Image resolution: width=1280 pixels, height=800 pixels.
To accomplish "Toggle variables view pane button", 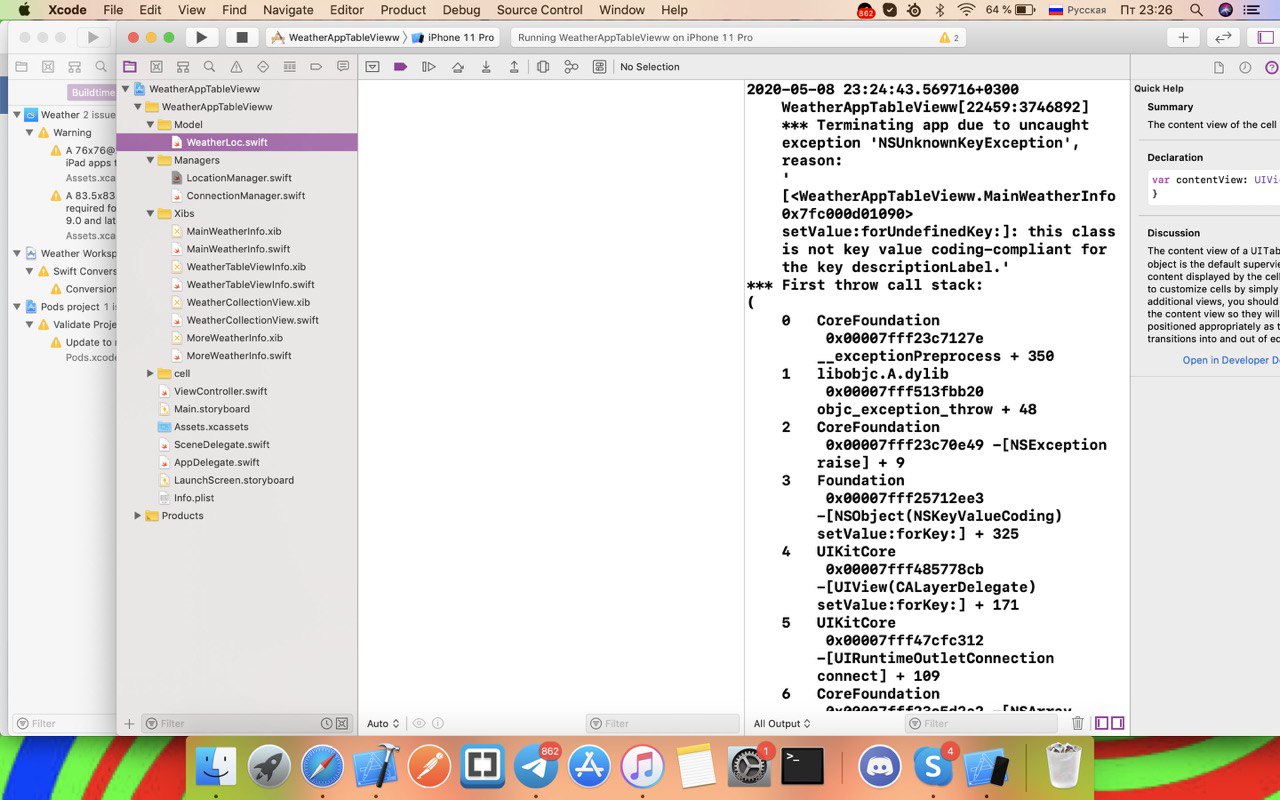I will pyautogui.click(x=1101, y=723).
